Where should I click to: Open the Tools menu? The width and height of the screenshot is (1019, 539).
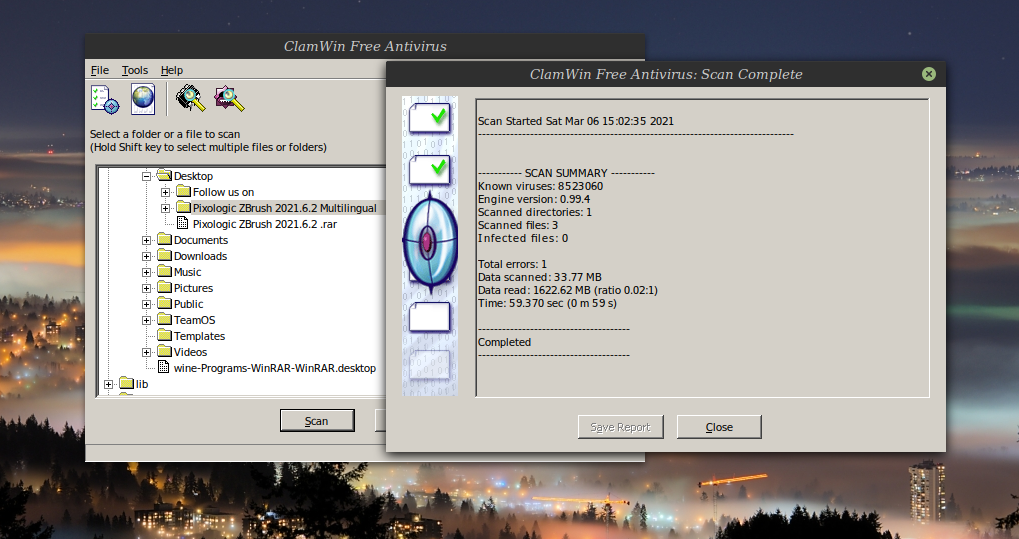pos(135,70)
